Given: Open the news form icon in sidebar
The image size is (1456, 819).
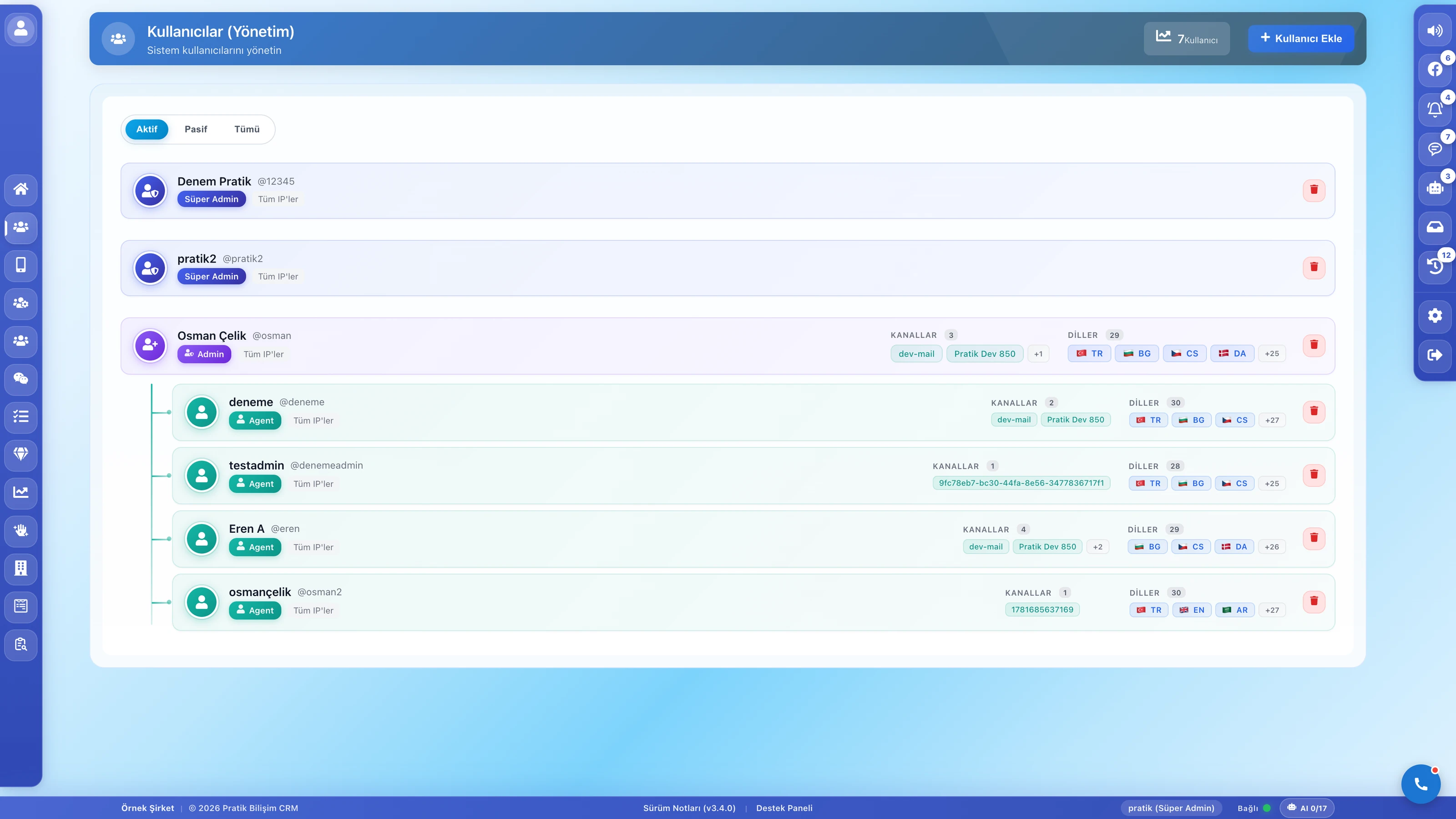Looking at the screenshot, I should coord(21,606).
